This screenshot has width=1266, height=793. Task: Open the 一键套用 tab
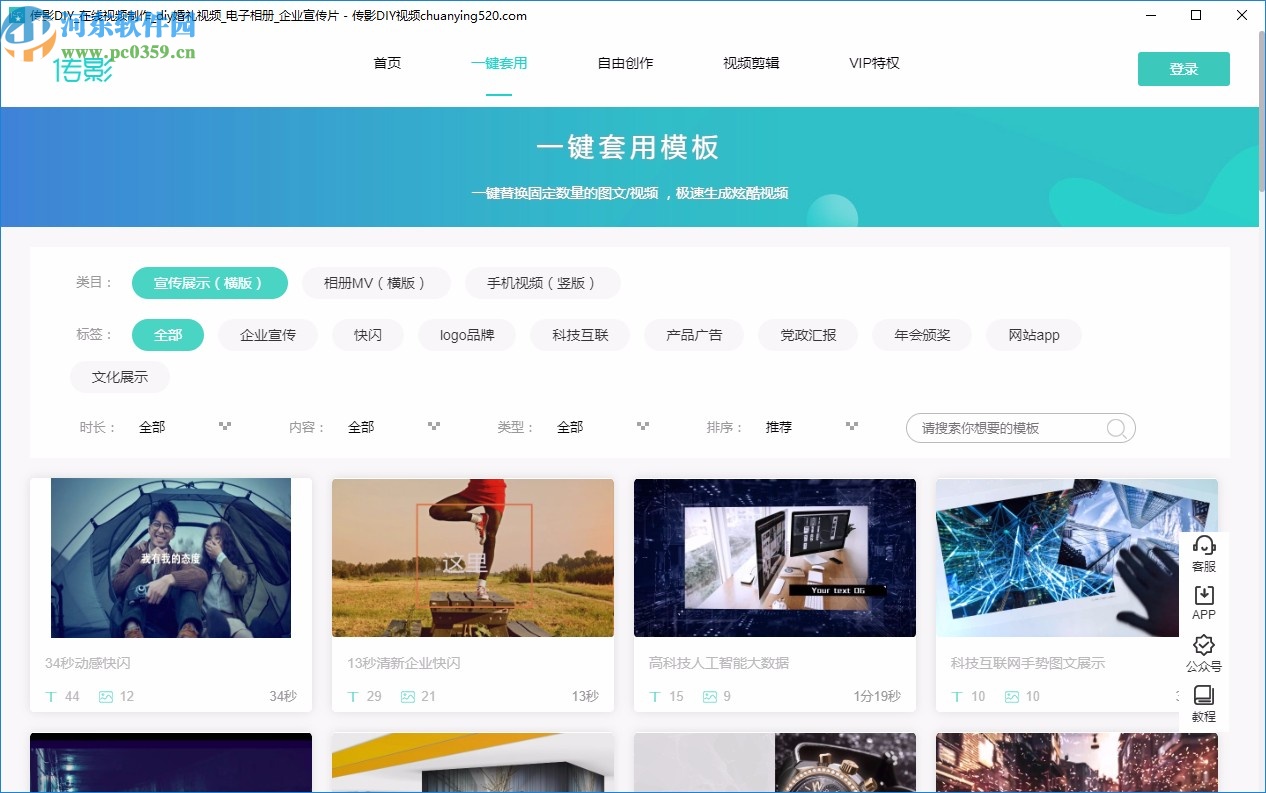pyautogui.click(x=499, y=63)
